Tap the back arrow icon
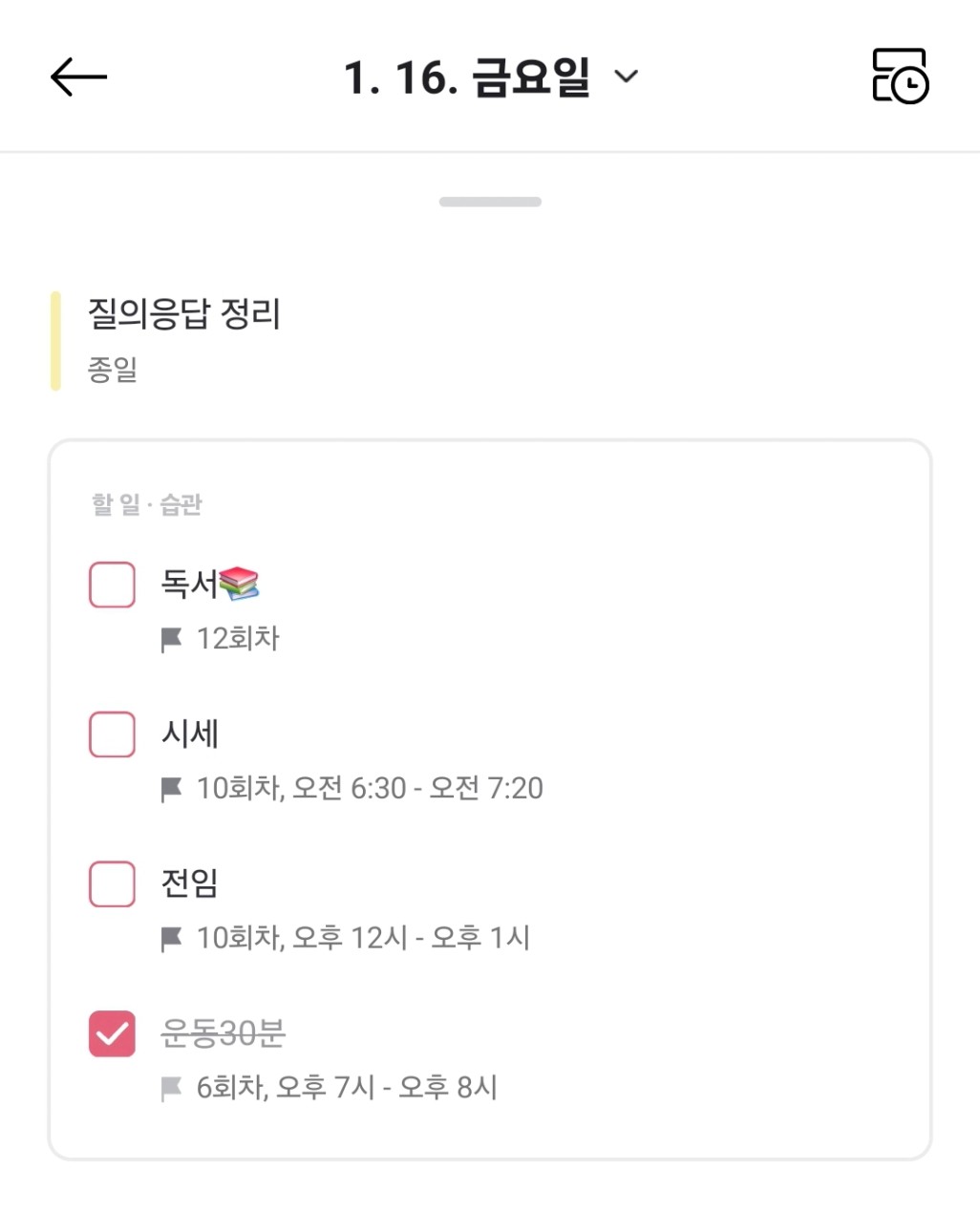Screen dimensions: 980x1212 tap(78, 77)
